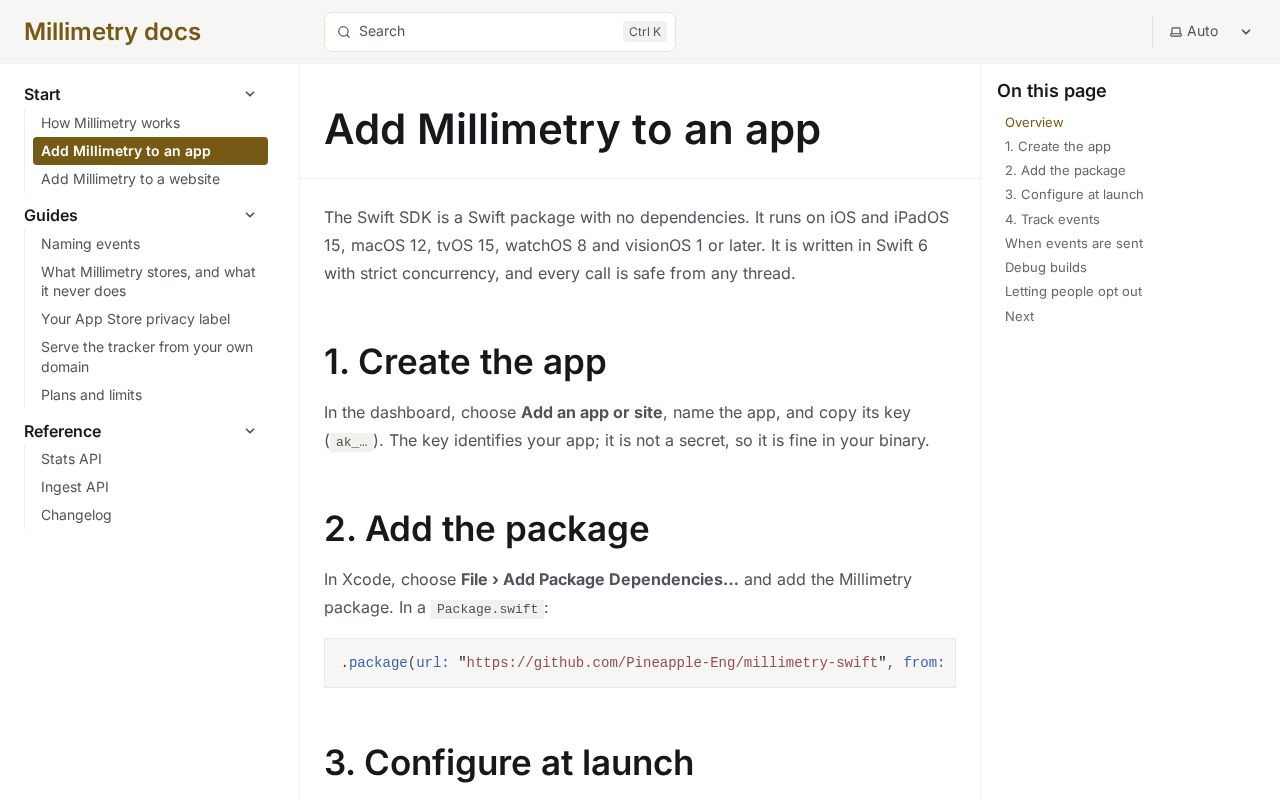Open Add Millimetry to a website
Image resolution: width=1280 pixels, height=800 pixels.
(x=150, y=179)
